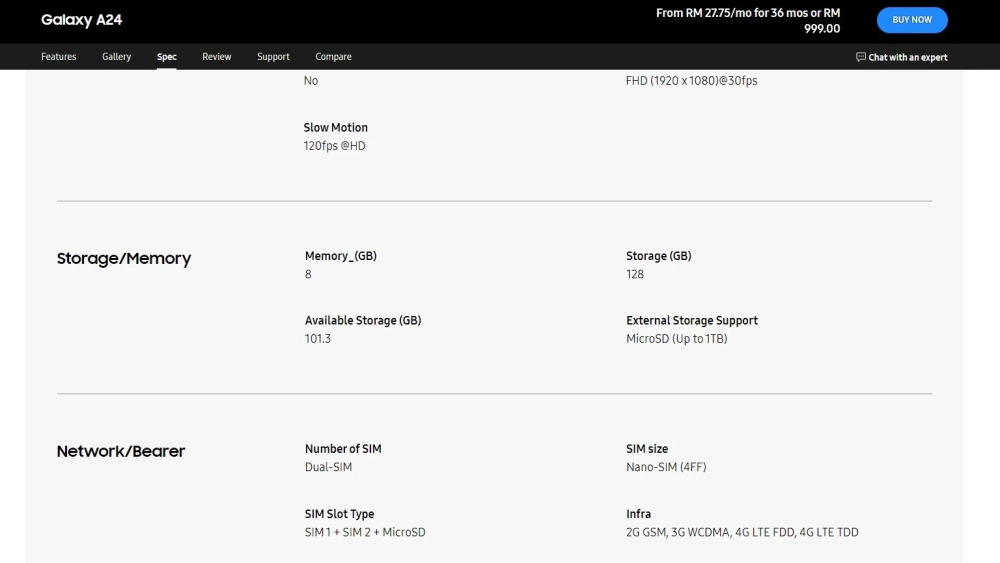Click the chat bubble icon
The image size is (1000, 563).
(x=861, y=57)
